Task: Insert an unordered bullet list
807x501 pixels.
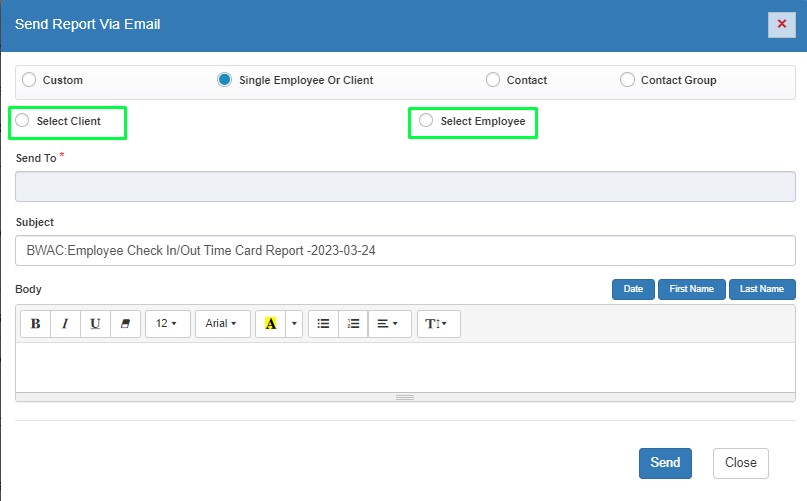Action: click(x=323, y=324)
